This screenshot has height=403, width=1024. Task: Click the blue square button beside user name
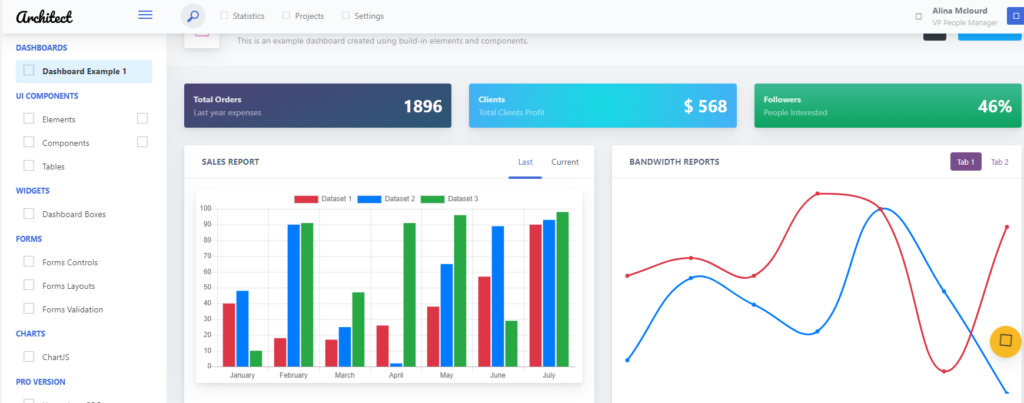1014,16
